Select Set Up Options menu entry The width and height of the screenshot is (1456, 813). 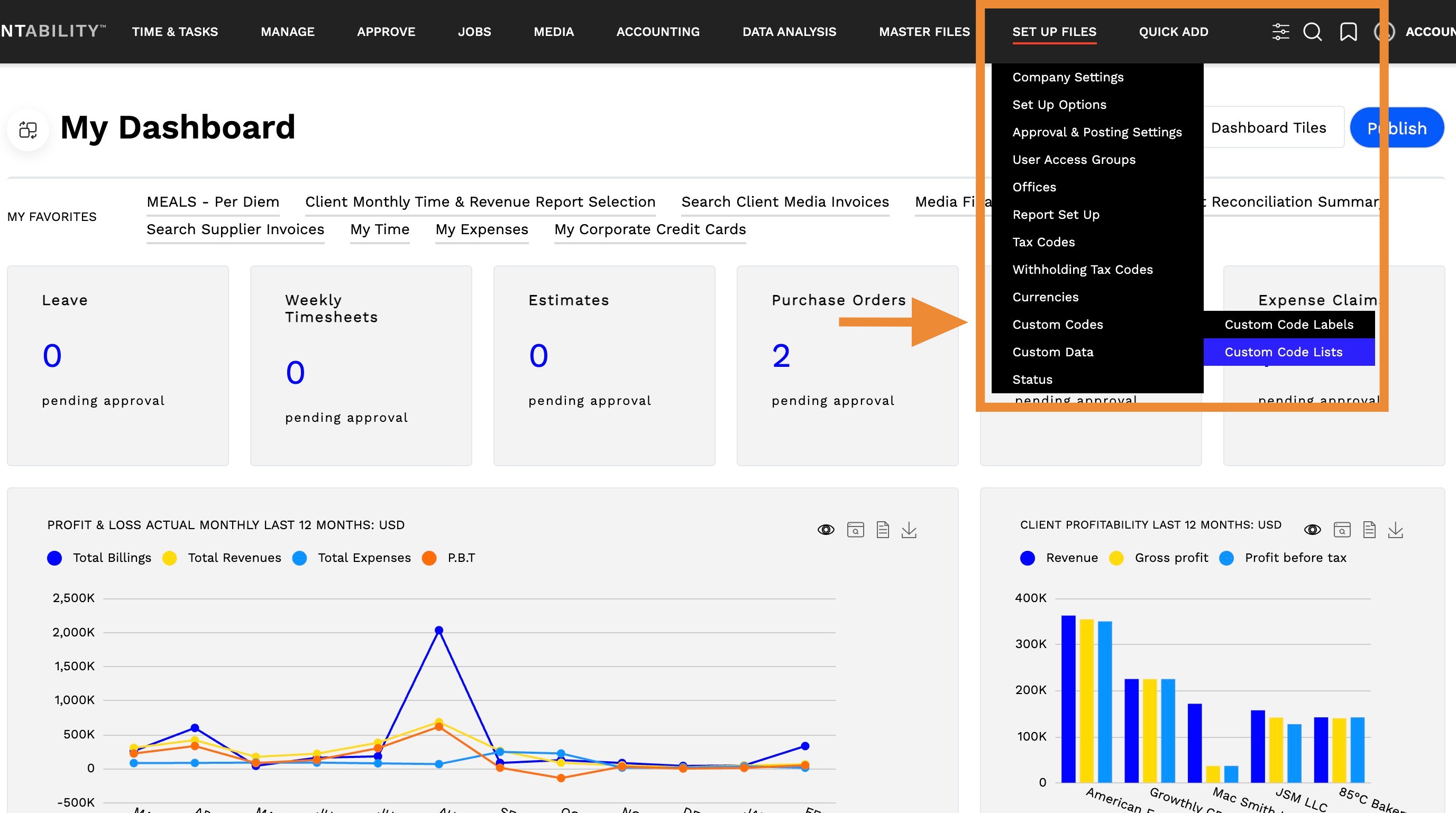[1097, 105]
